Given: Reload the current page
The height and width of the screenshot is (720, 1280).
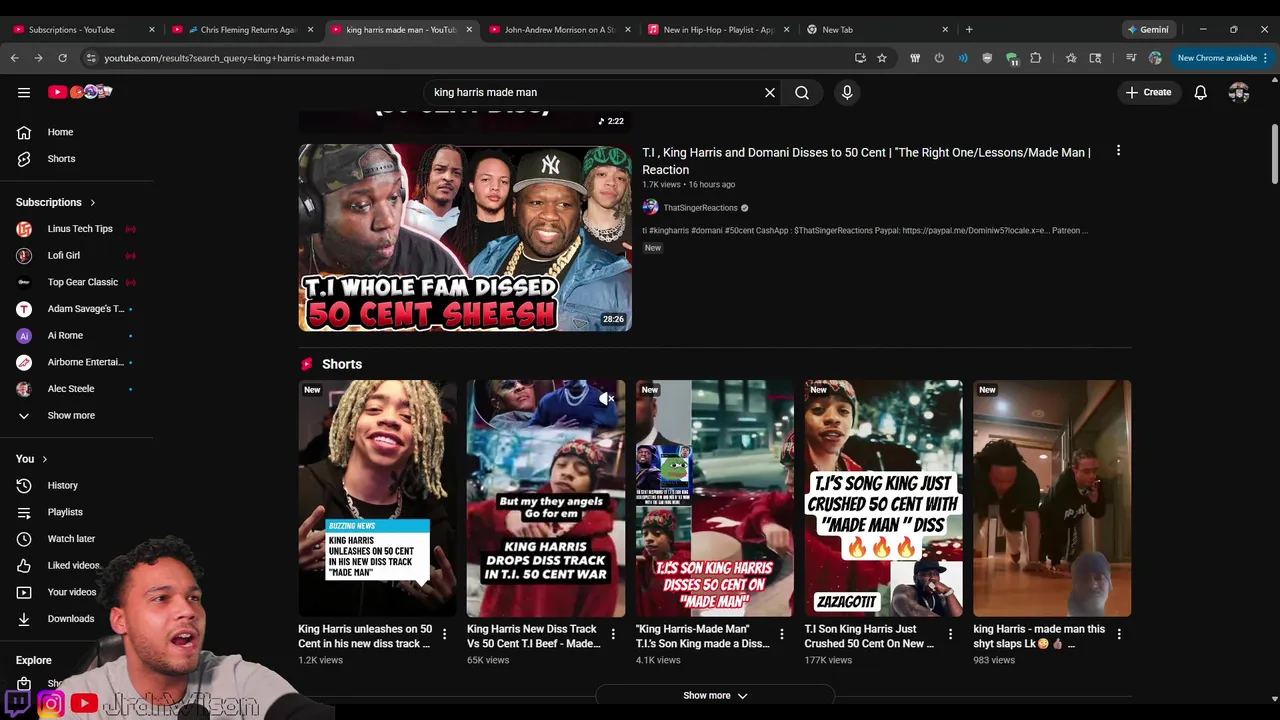Looking at the screenshot, I should coord(62,58).
